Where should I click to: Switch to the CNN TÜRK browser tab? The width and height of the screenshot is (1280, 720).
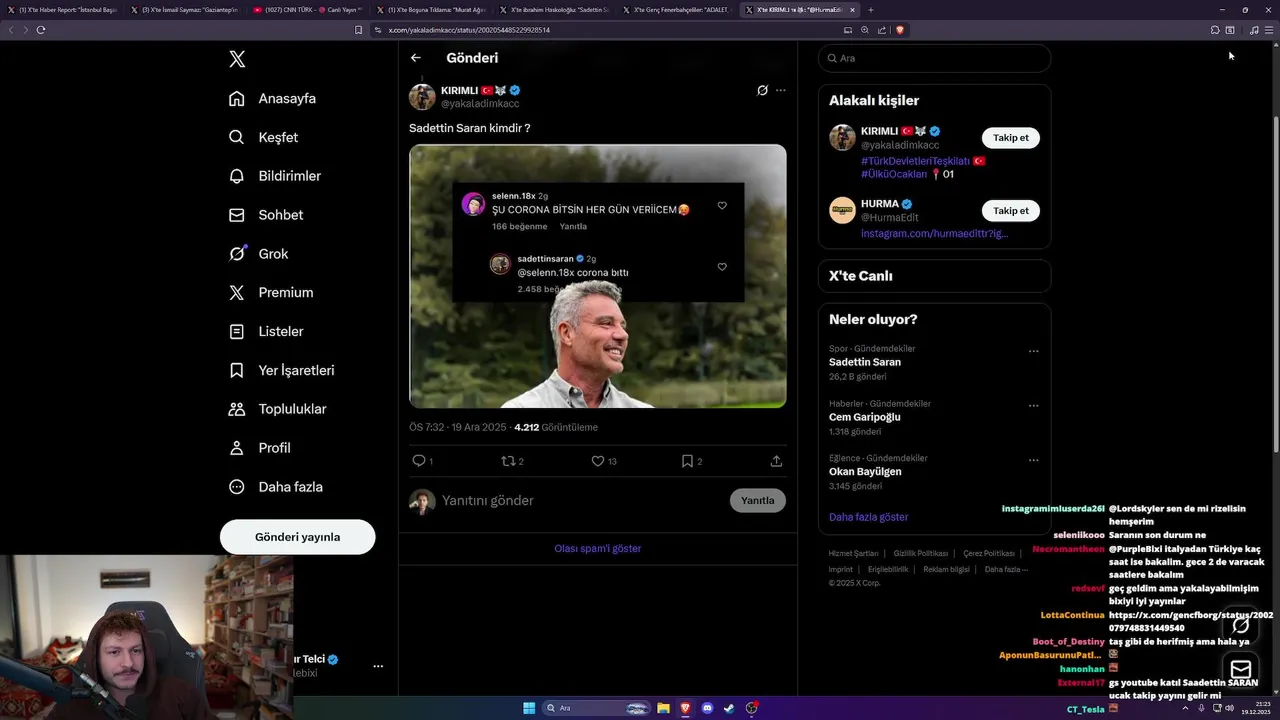pos(306,10)
